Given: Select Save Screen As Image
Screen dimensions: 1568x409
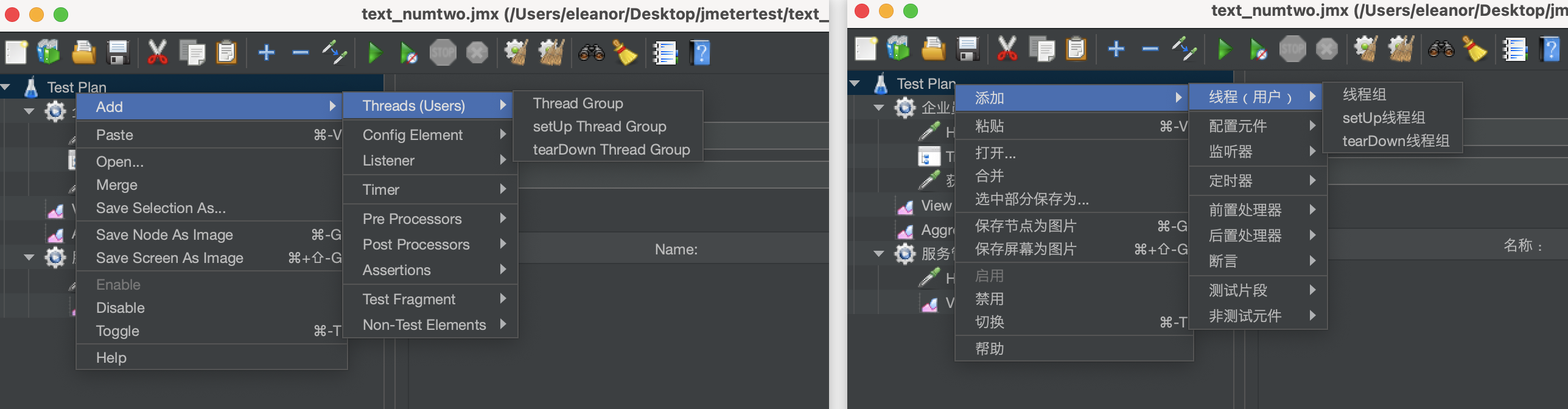Looking at the screenshot, I should point(211,257).
